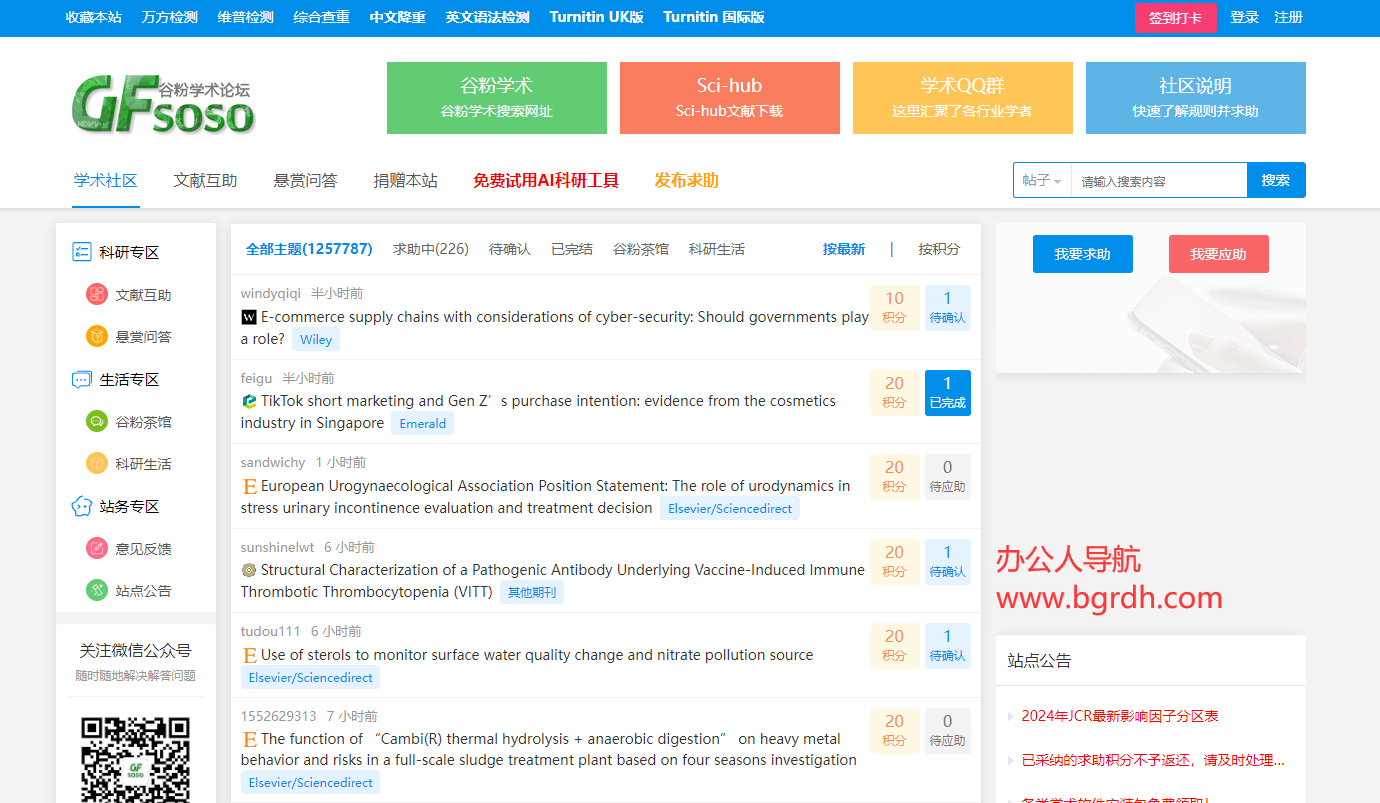Sort topics by 按积分

click(939, 249)
